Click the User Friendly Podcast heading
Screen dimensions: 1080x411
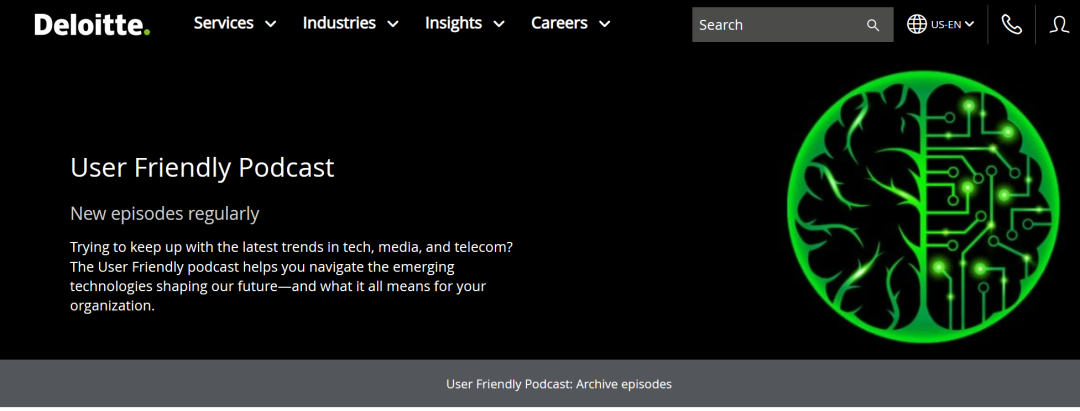202,167
